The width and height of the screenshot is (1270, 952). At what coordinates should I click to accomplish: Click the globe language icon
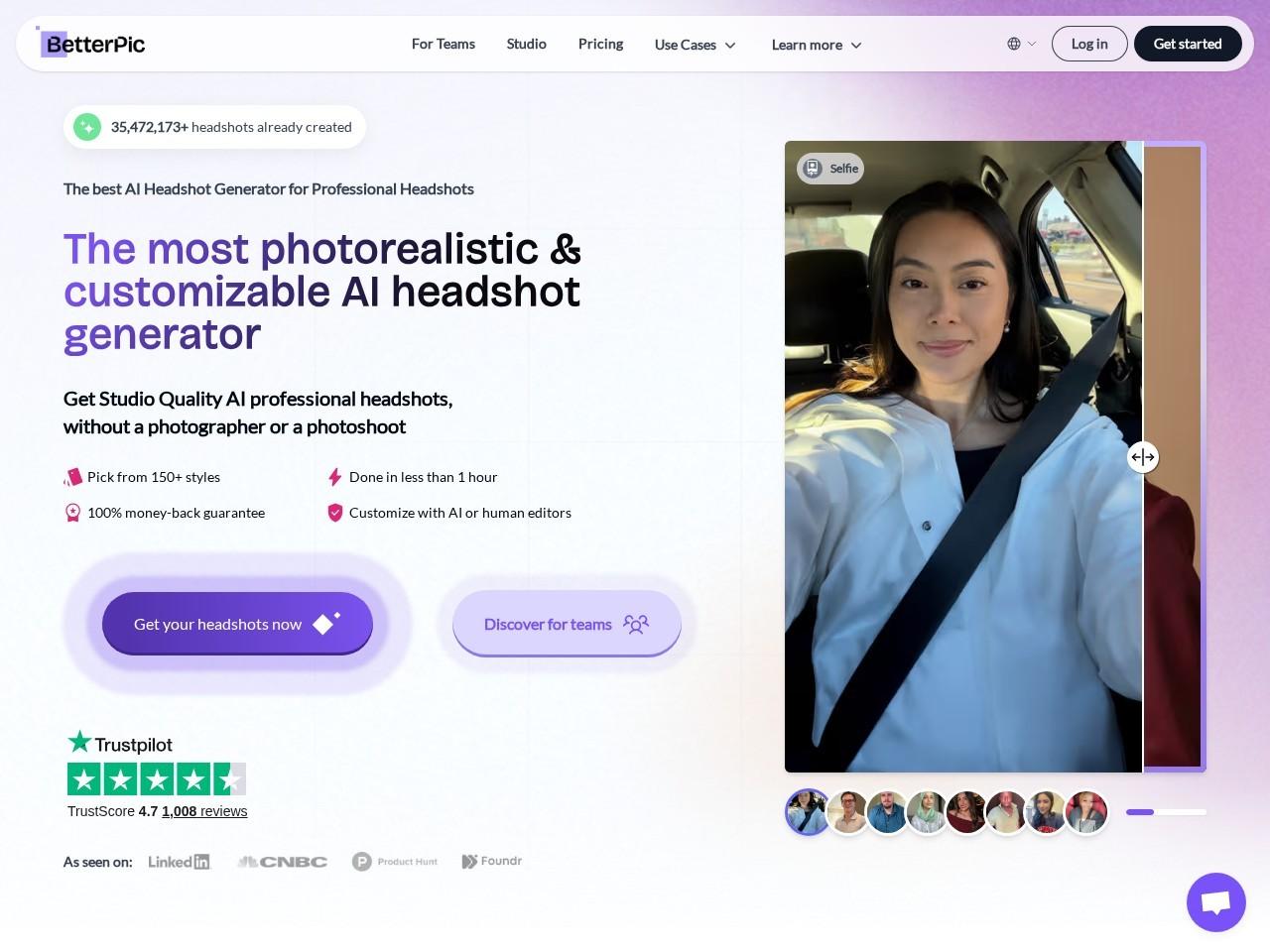pos(1012,44)
